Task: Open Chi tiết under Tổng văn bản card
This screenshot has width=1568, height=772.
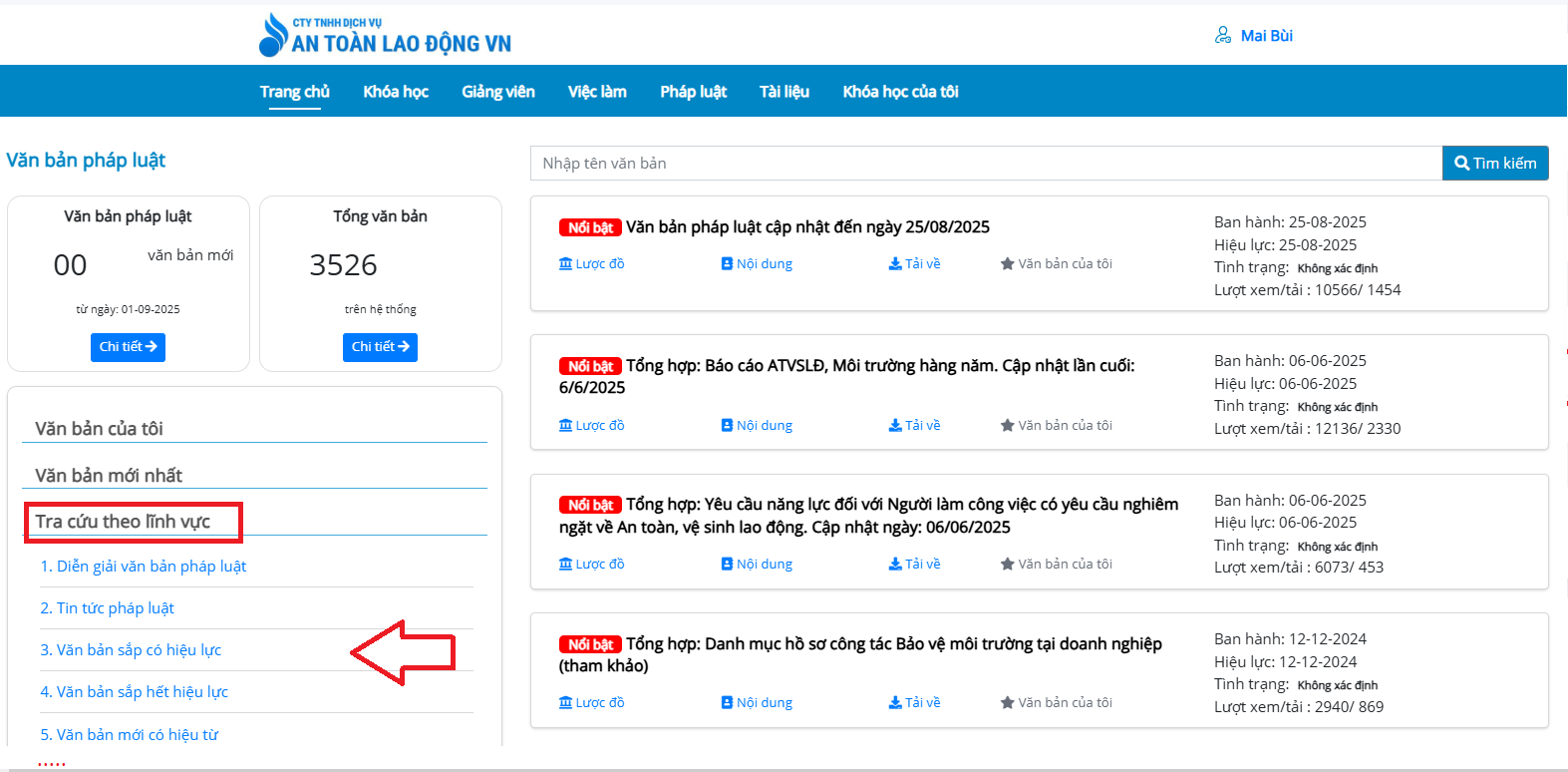Action: (x=380, y=347)
